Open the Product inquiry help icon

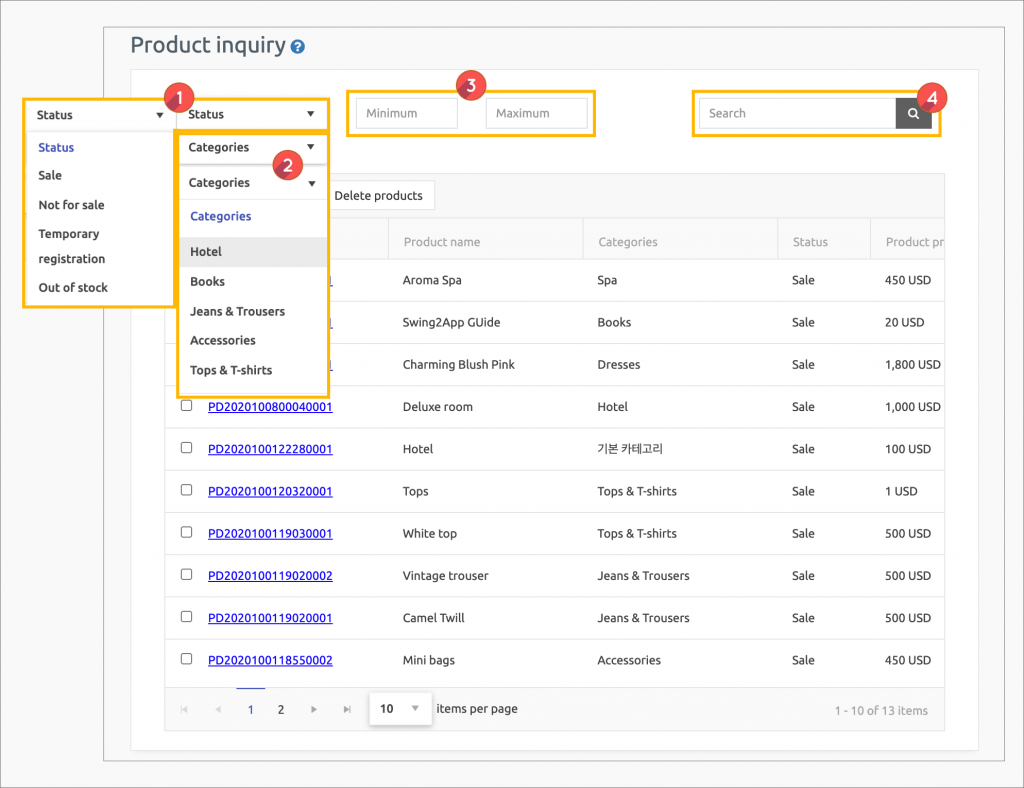click(297, 45)
